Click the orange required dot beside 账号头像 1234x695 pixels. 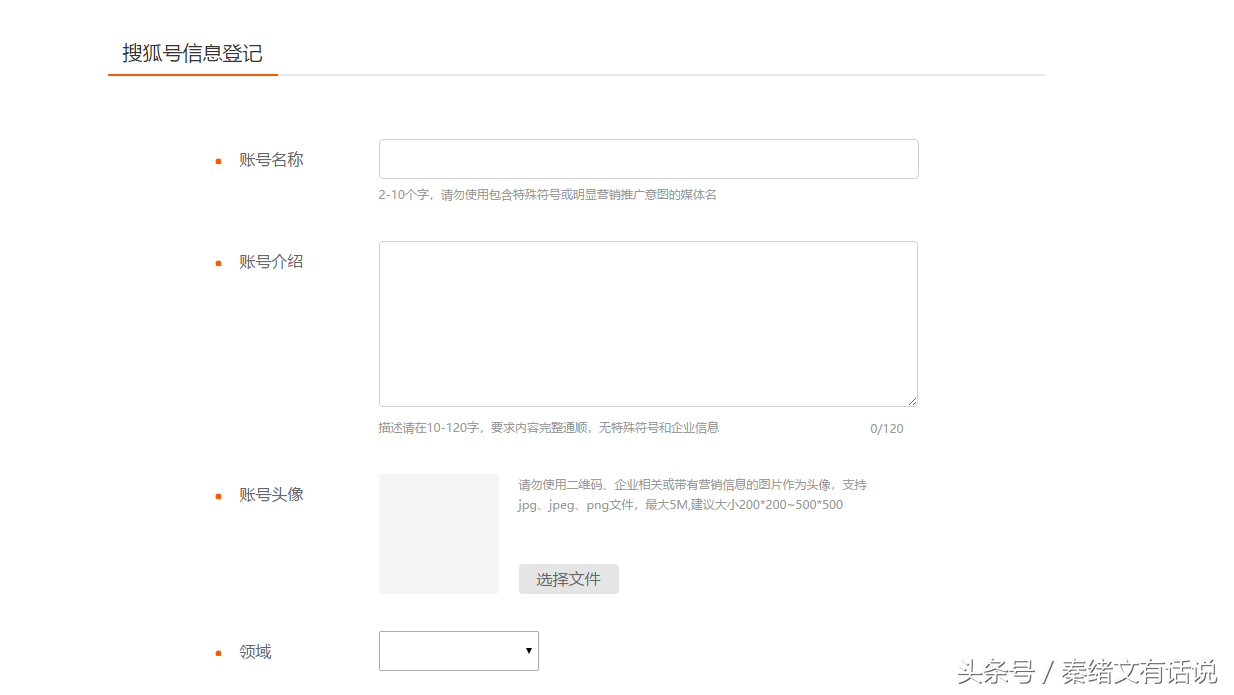click(x=218, y=496)
